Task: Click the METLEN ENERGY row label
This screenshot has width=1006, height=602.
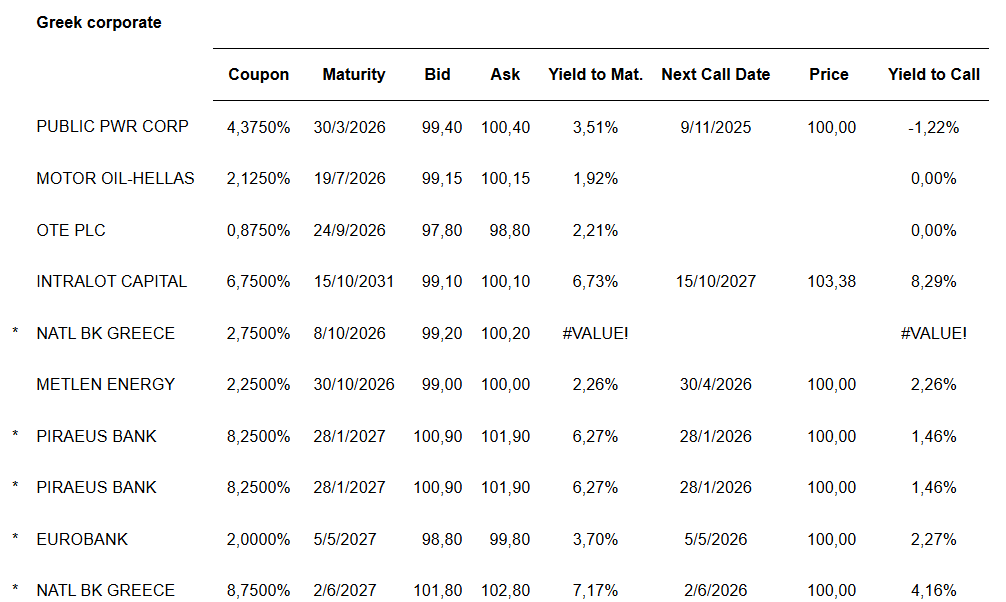Action: click(x=105, y=384)
